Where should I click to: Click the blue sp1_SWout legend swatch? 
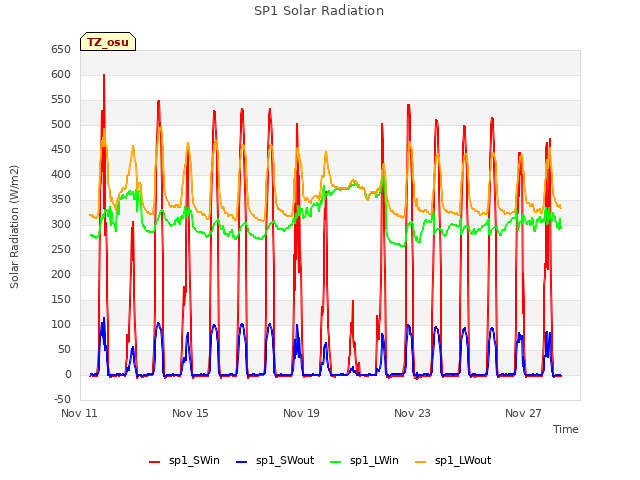[x=242, y=462]
